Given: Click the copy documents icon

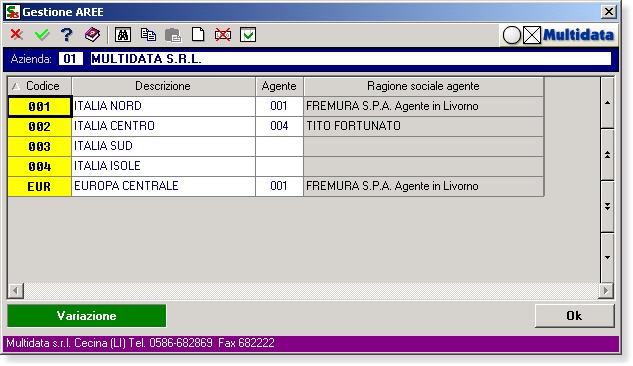Looking at the screenshot, I should (148, 35).
